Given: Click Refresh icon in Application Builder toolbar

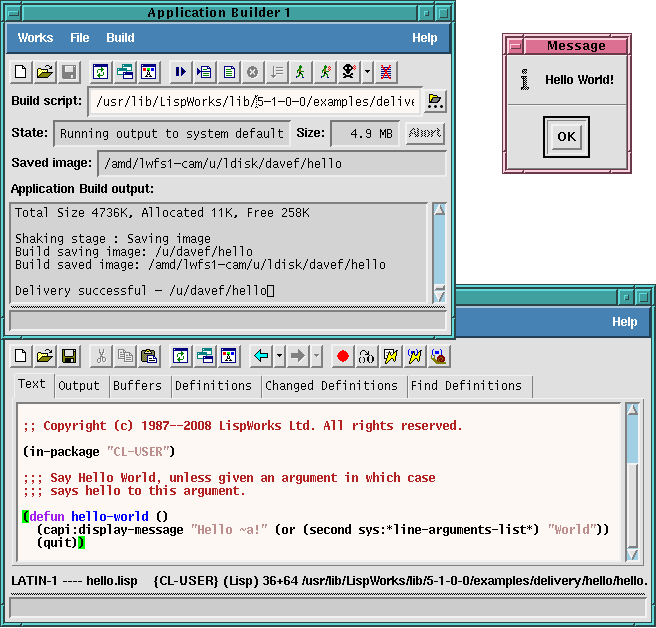Looking at the screenshot, I should click(100, 72).
